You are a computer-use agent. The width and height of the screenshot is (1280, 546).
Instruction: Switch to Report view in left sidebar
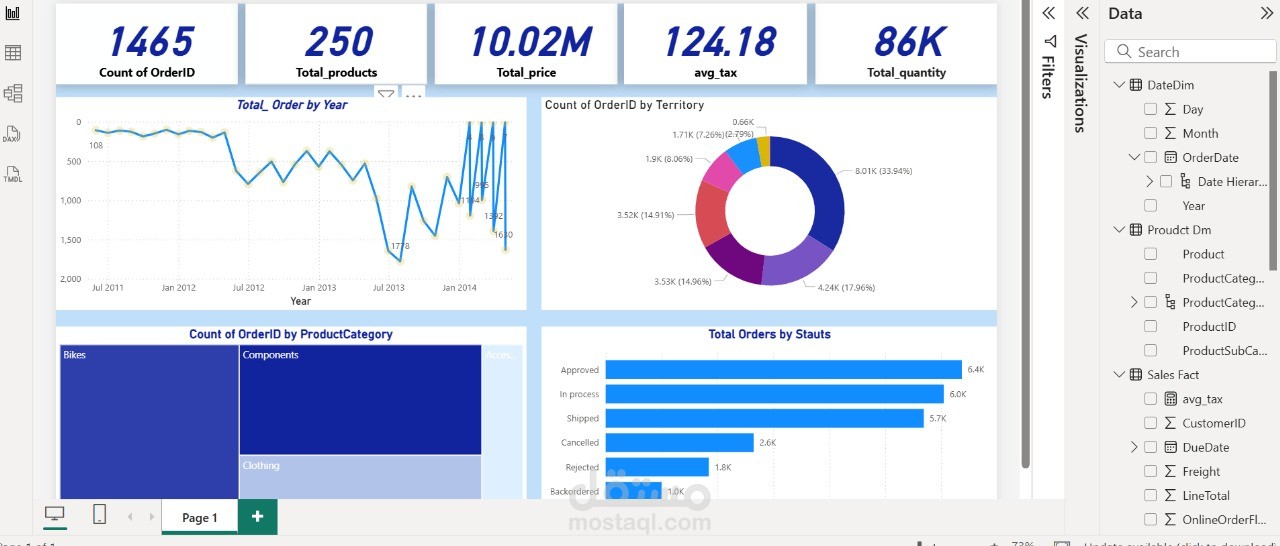[13, 13]
